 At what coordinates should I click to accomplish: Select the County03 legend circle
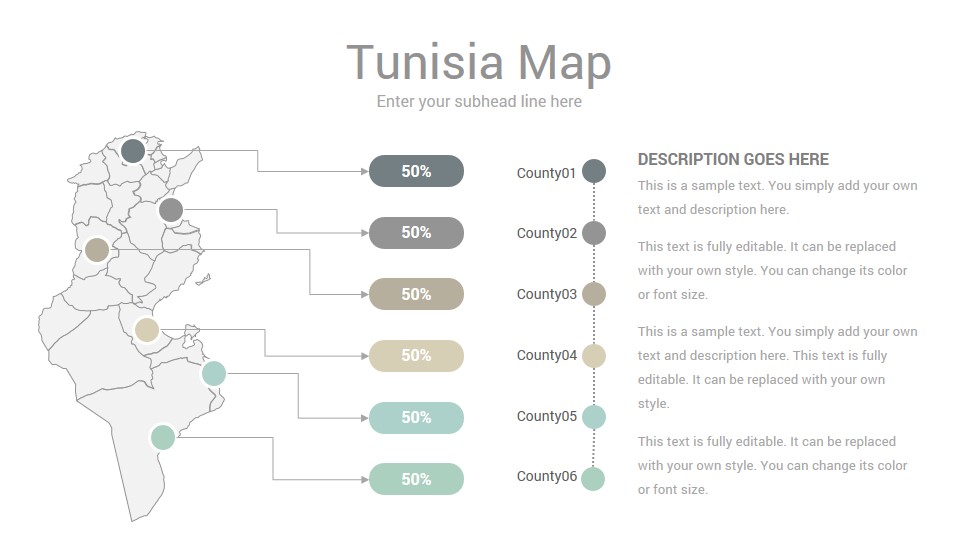click(594, 294)
